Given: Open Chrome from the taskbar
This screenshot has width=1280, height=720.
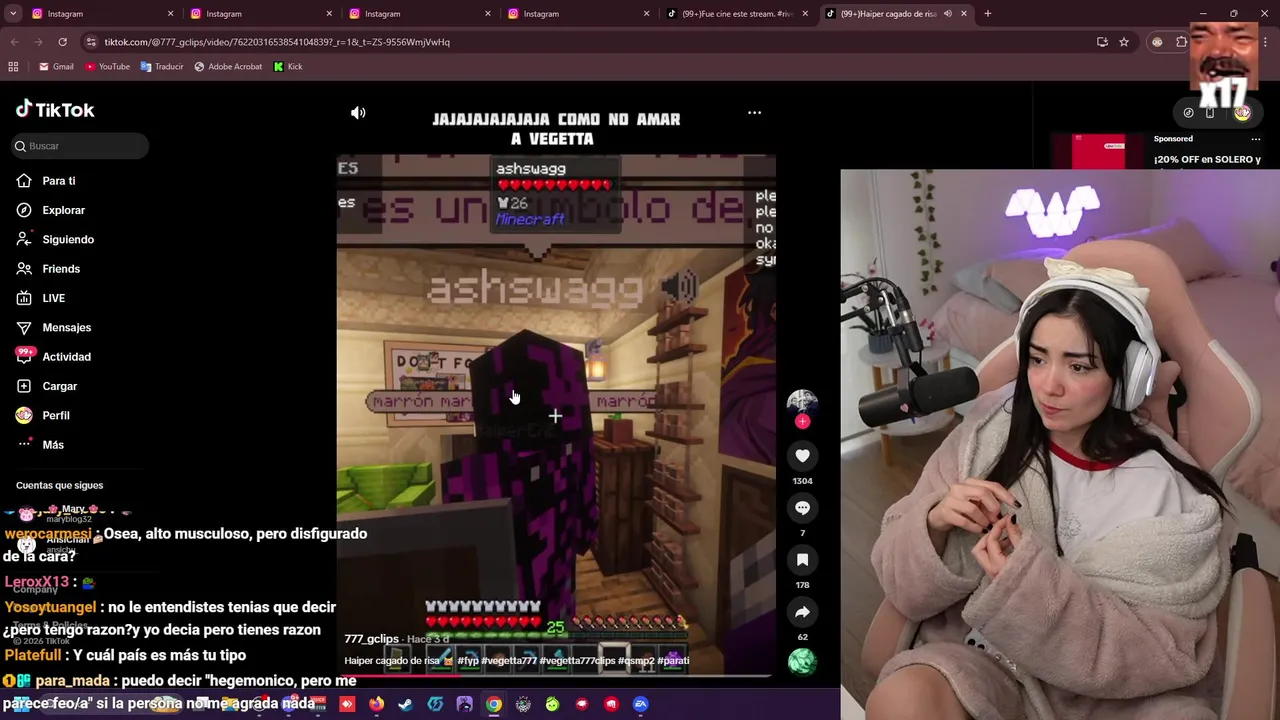Looking at the screenshot, I should 494,704.
